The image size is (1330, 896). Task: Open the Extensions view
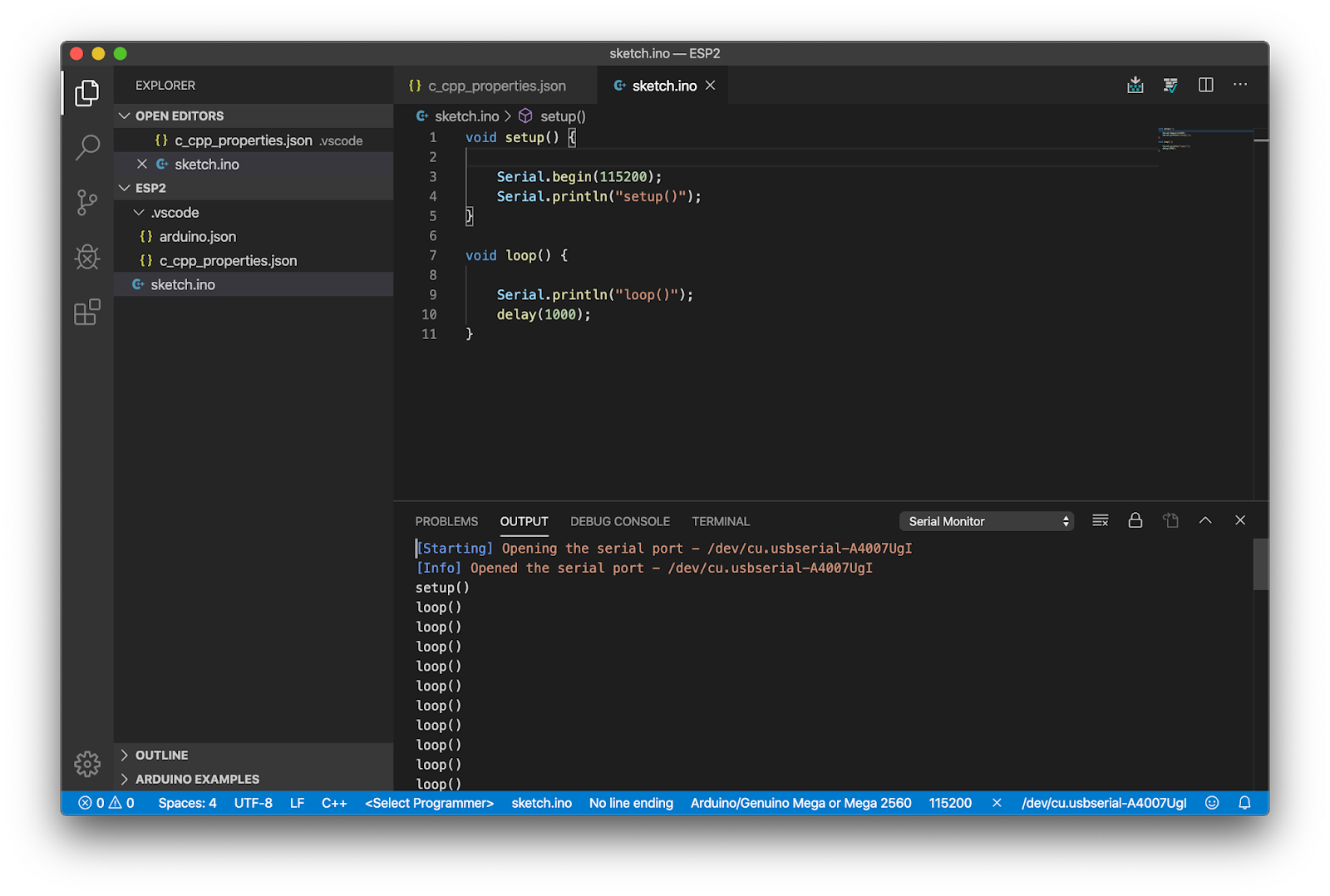point(86,313)
